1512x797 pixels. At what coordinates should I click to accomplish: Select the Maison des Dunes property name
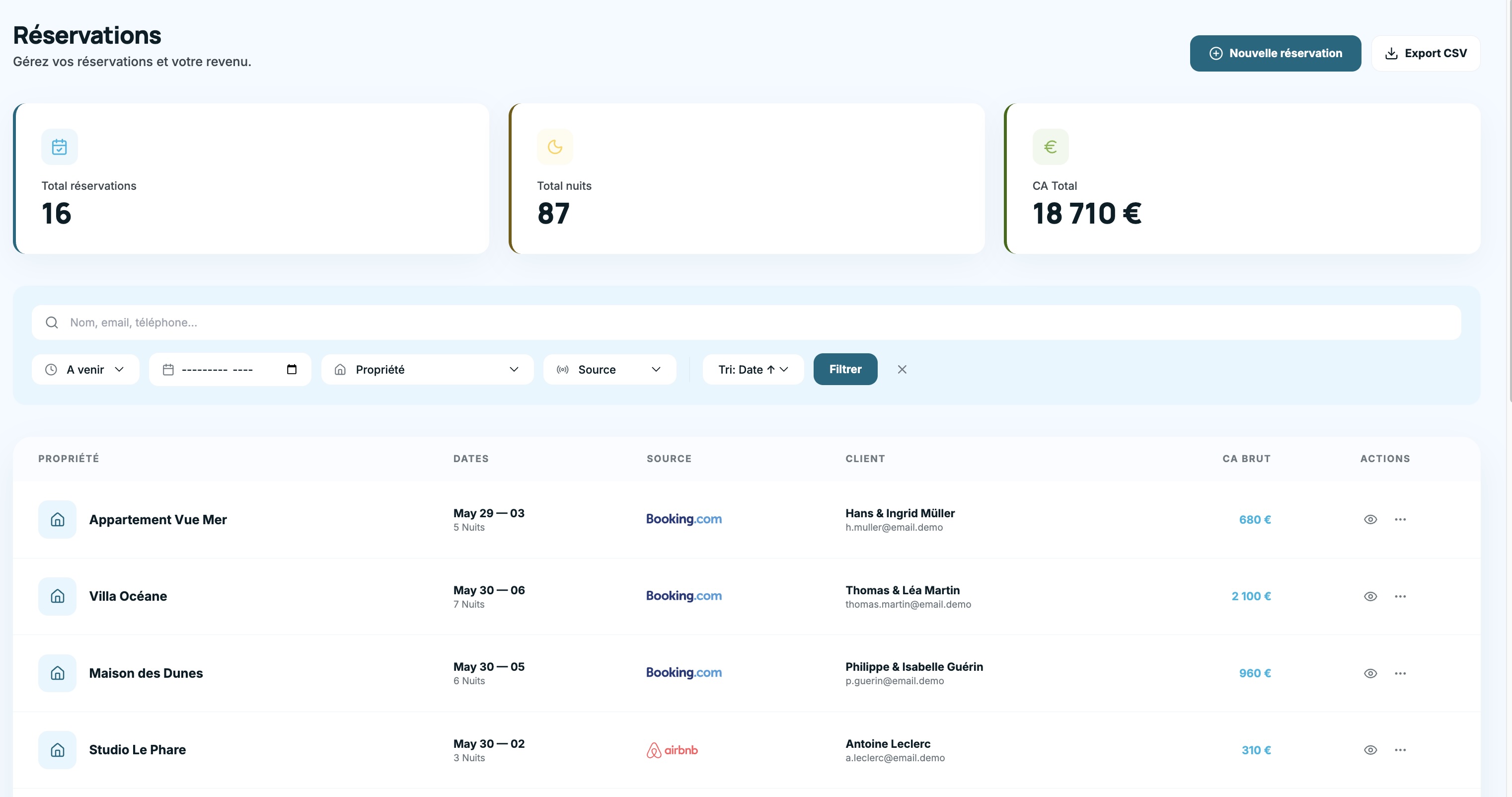146,674
